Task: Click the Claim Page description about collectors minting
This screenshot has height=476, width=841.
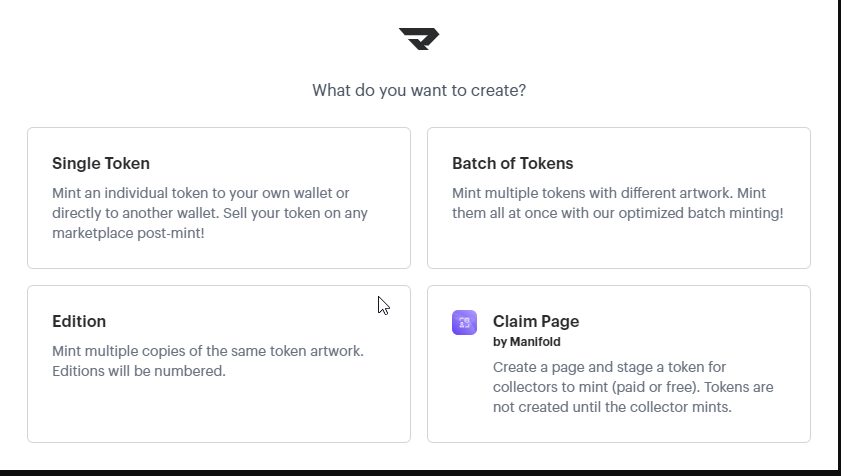Action: (x=633, y=387)
